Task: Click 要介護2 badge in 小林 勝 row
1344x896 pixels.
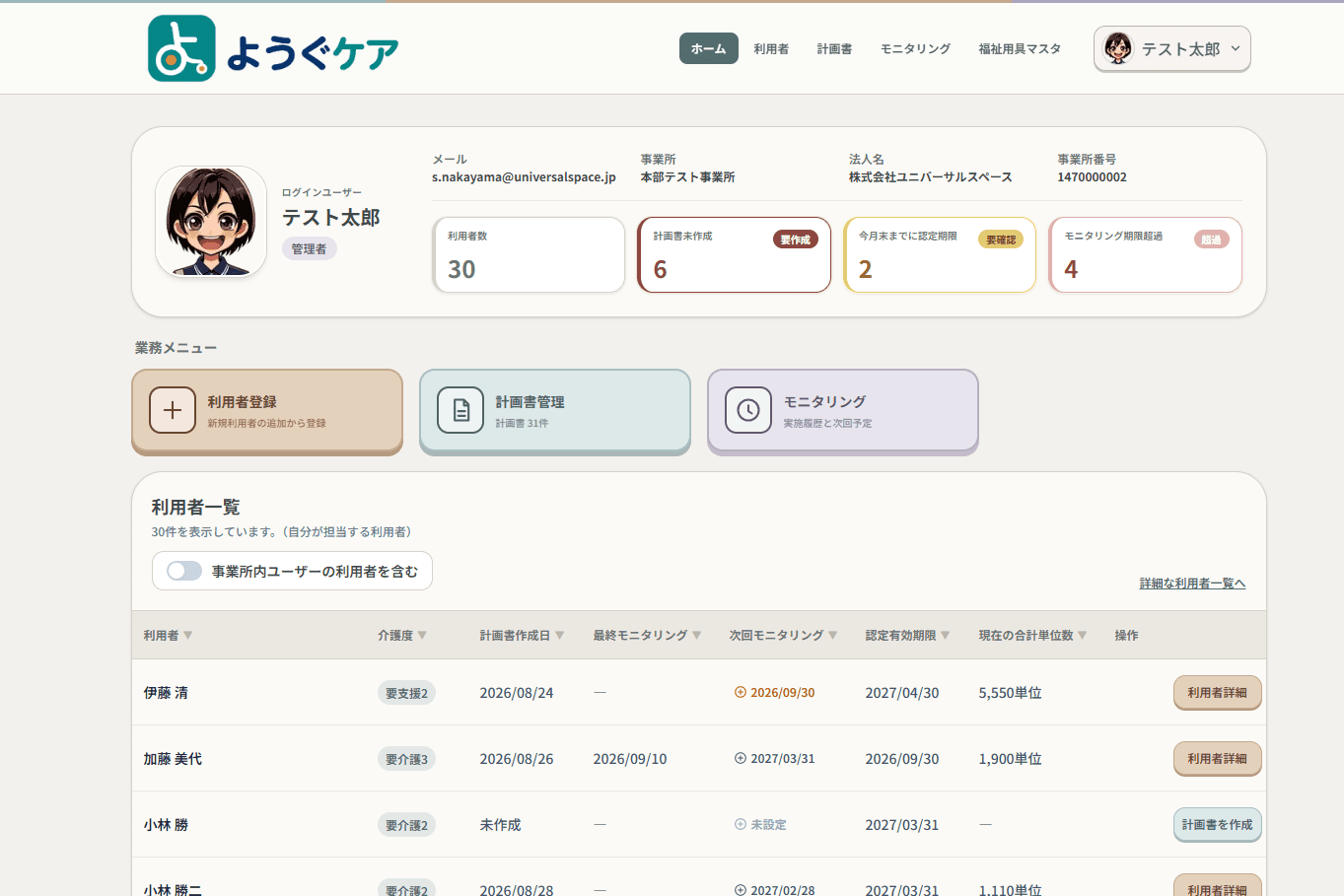Action: click(406, 825)
